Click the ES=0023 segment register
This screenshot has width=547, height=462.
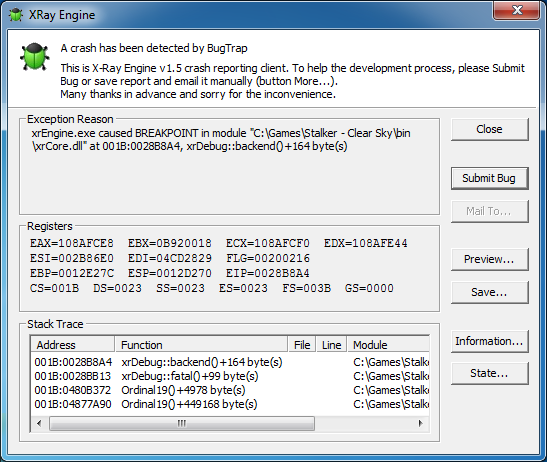(243, 288)
